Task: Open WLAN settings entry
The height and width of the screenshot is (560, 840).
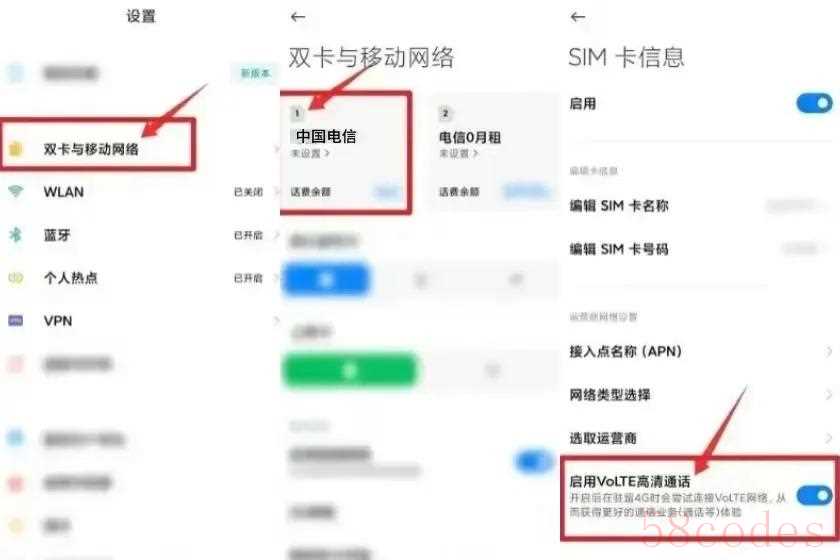Action: [140, 191]
